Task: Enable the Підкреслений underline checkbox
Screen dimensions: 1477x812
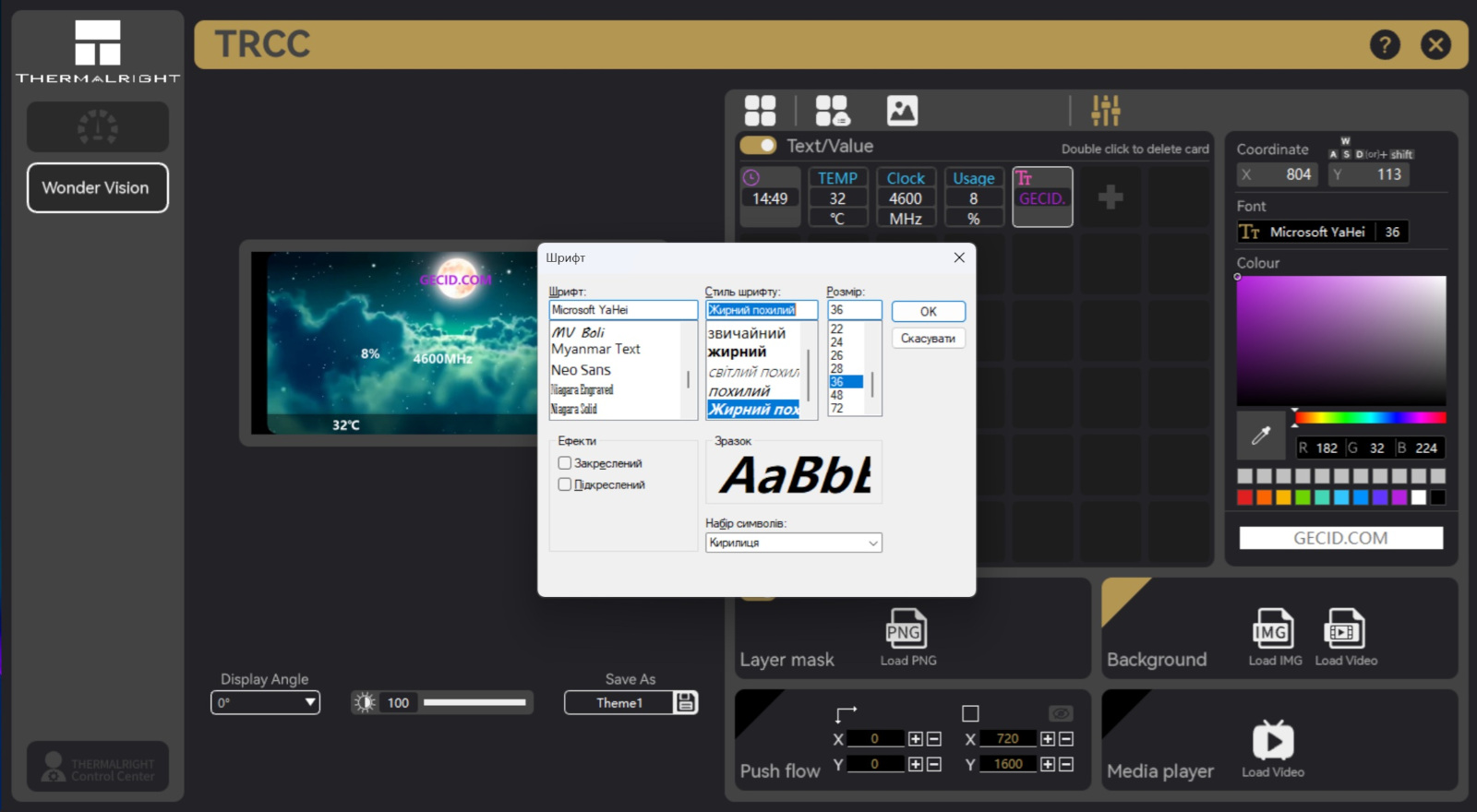Action: point(565,484)
